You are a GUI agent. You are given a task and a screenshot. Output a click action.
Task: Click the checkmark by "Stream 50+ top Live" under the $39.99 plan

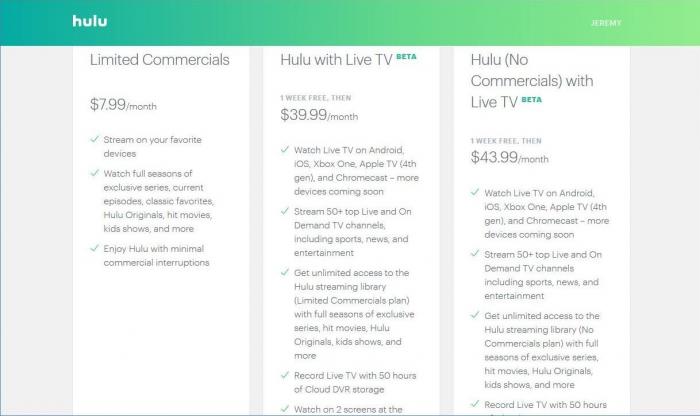tap(284, 213)
